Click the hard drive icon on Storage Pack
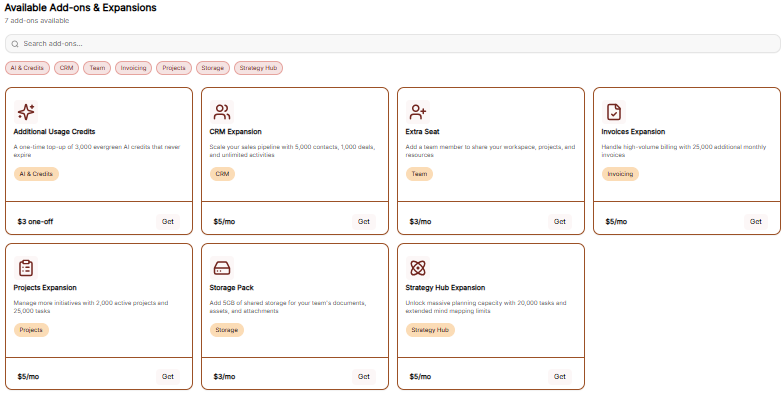The width and height of the screenshot is (784, 399). pos(222,268)
